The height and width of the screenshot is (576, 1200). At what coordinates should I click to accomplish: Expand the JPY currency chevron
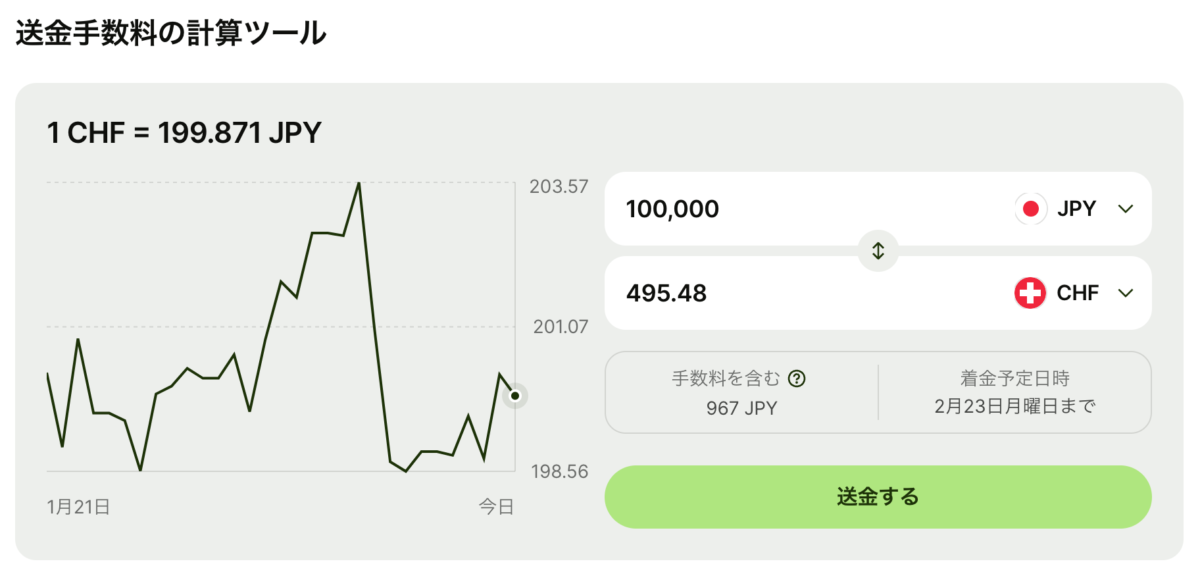pos(1125,209)
